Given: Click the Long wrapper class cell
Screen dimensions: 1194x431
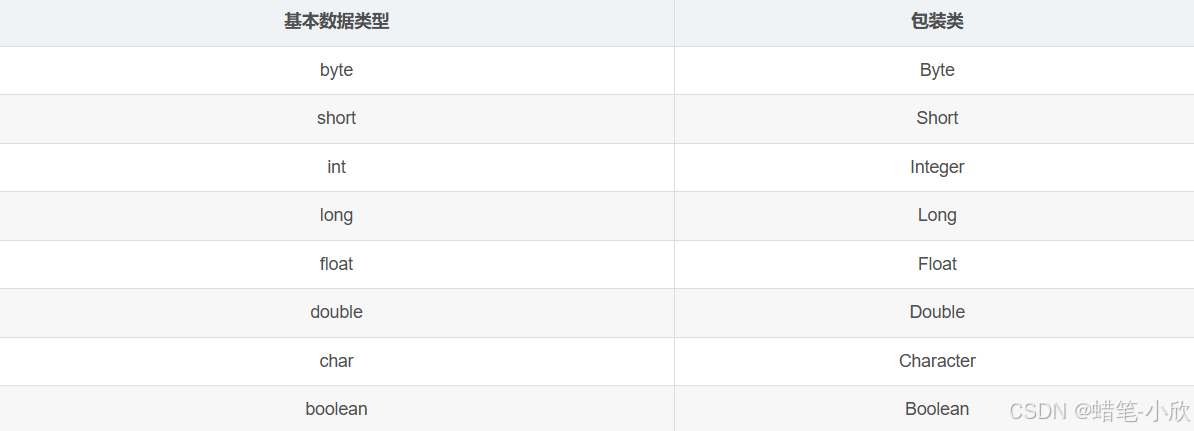Looking at the screenshot, I should coord(937,215).
